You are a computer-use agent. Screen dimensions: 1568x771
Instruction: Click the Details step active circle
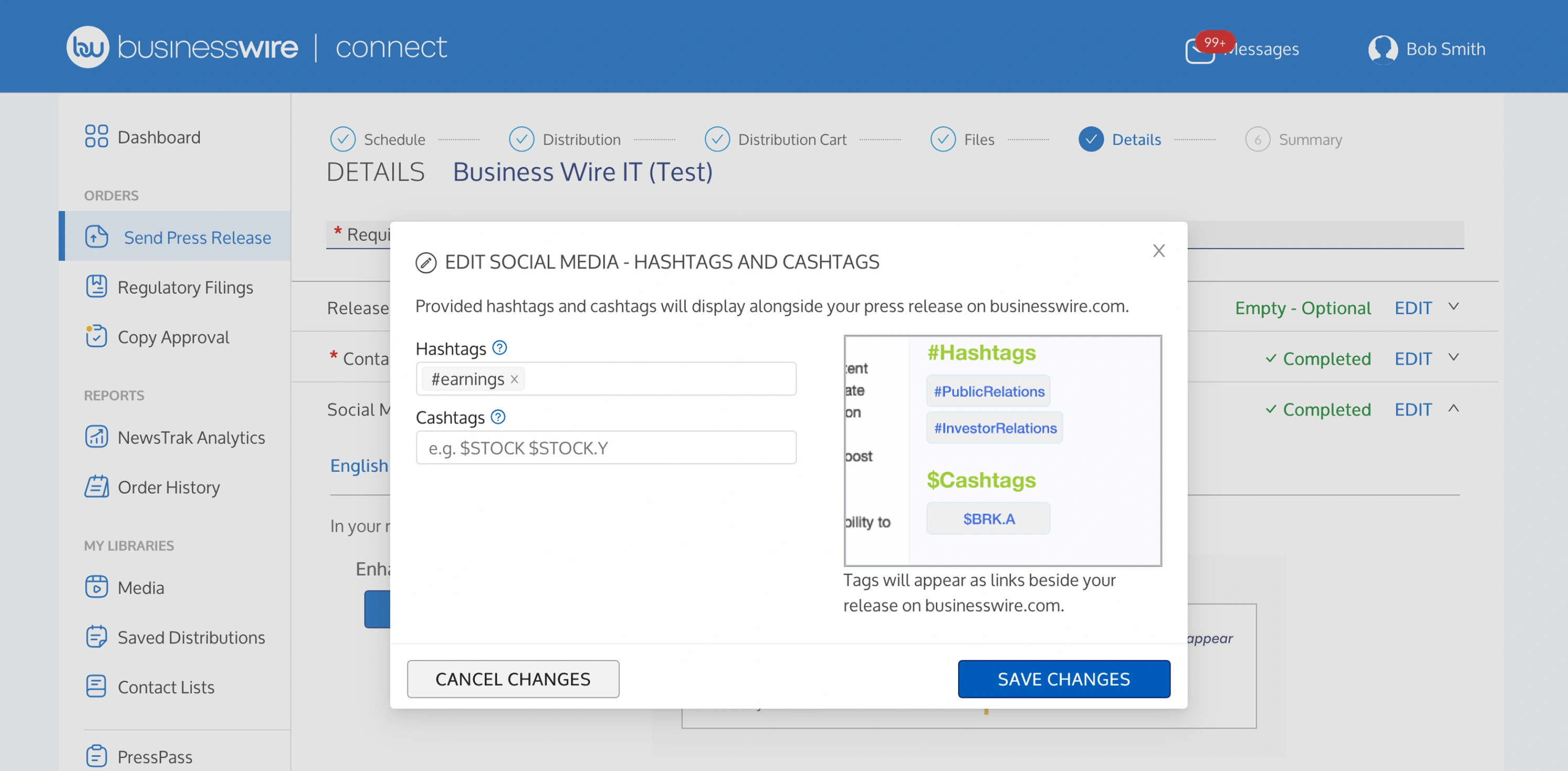[1091, 140]
